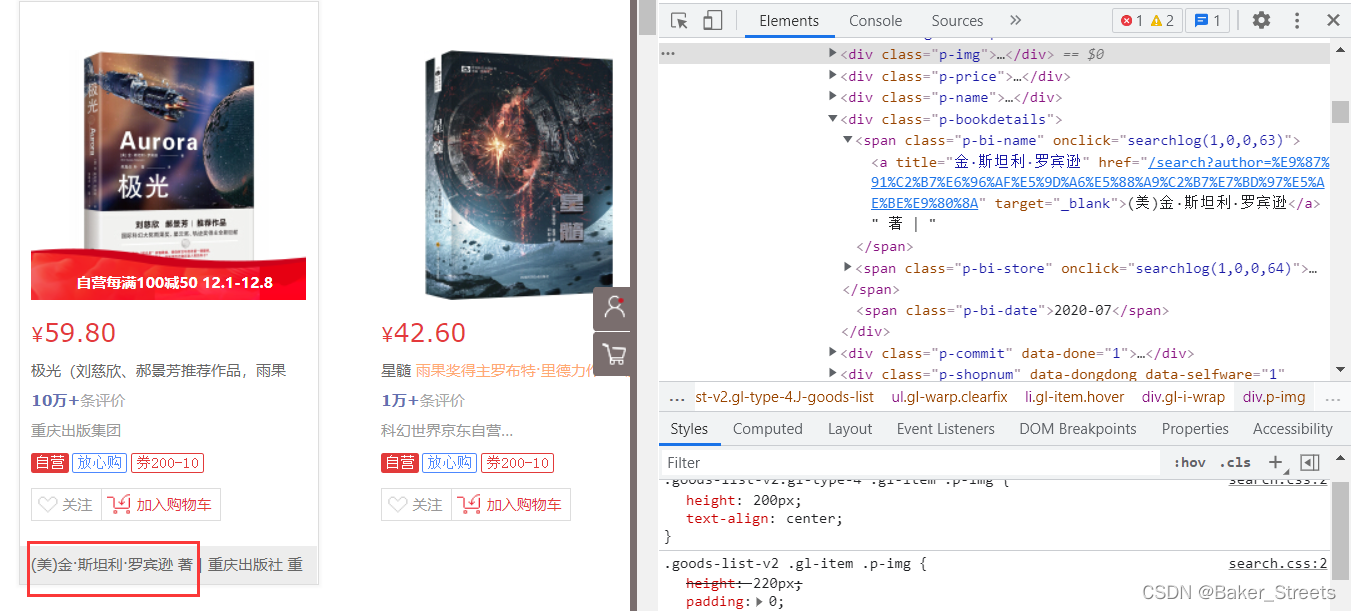
Task: Open the Layout pane tab
Action: click(850, 429)
